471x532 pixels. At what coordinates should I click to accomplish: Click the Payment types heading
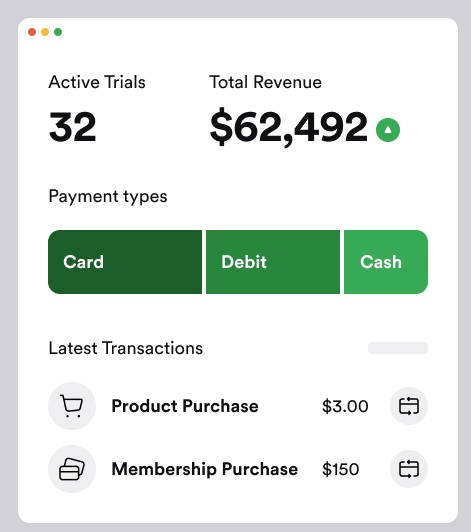(x=108, y=197)
